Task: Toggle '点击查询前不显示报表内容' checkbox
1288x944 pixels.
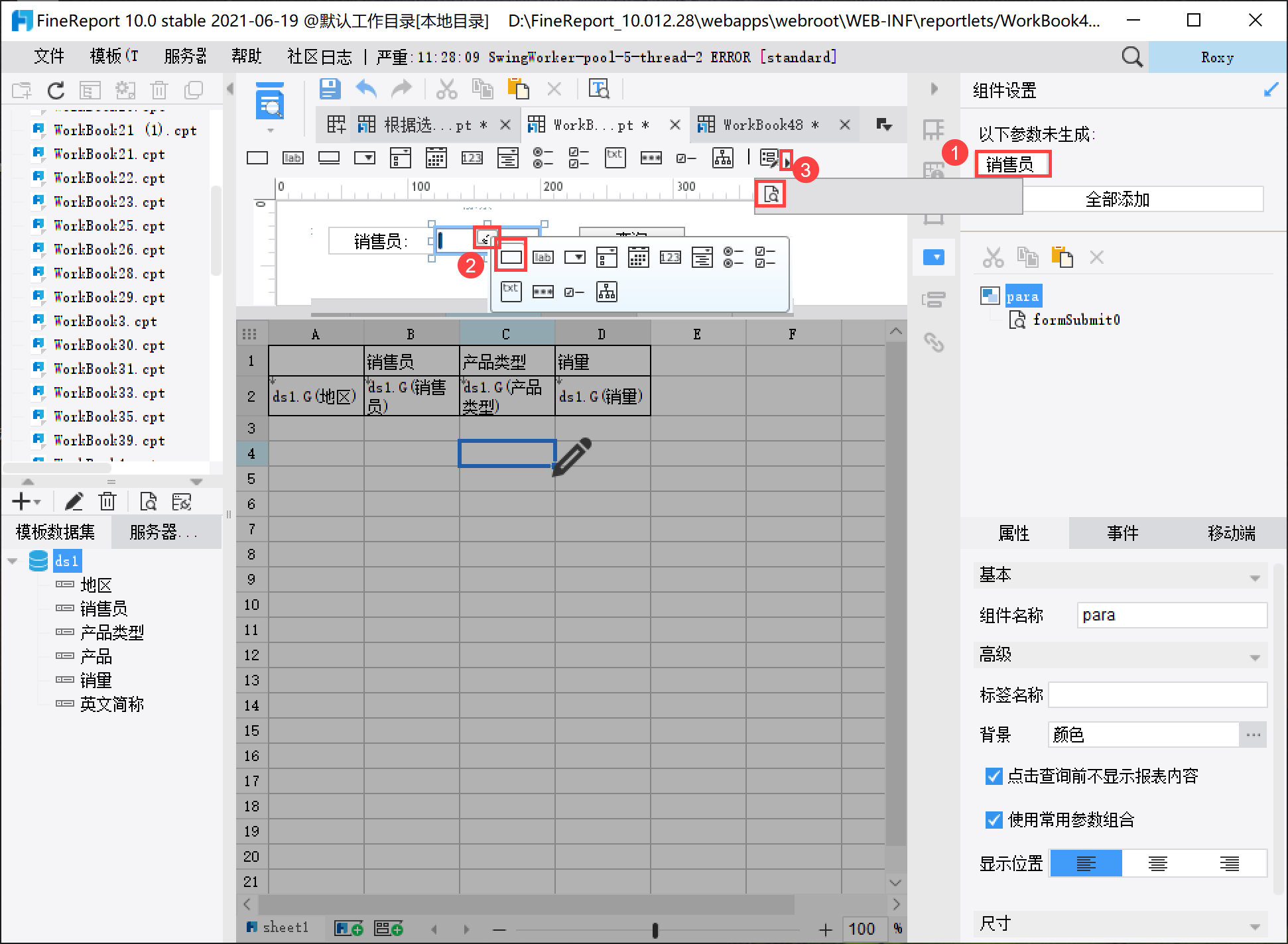Action: click(994, 776)
